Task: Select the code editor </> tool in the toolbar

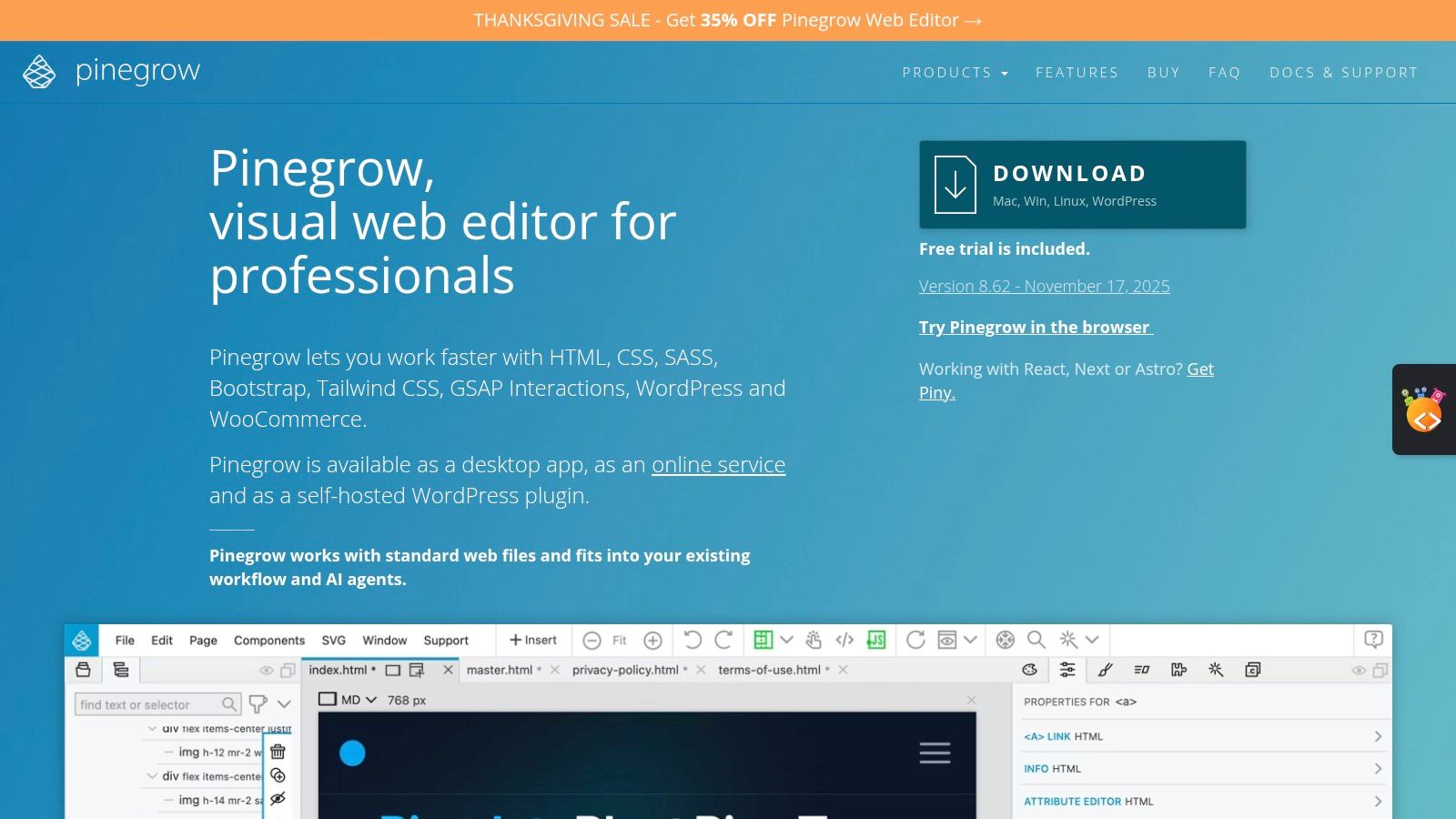Action: coord(844,640)
